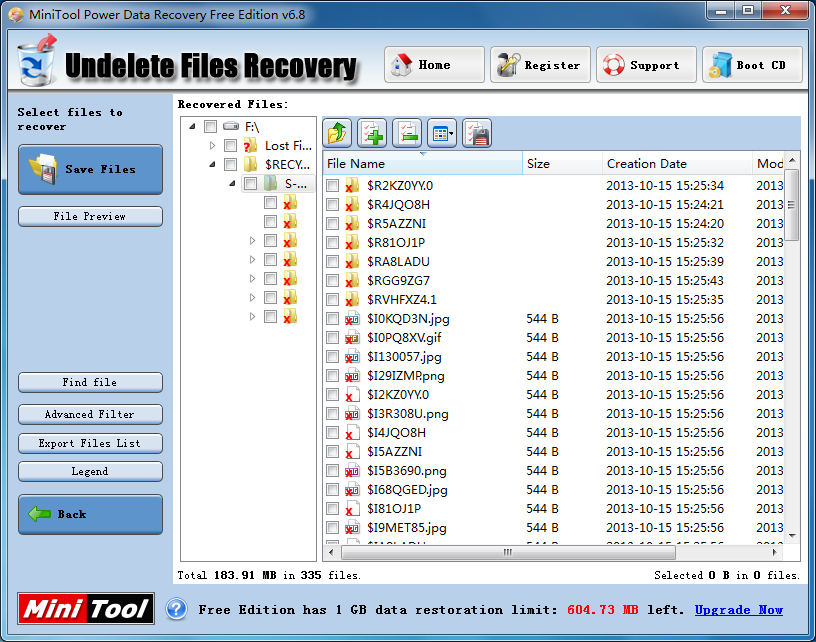Open the view mode toolbar dropdown
Viewport: 816px width, 642px height.
coord(442,133)
